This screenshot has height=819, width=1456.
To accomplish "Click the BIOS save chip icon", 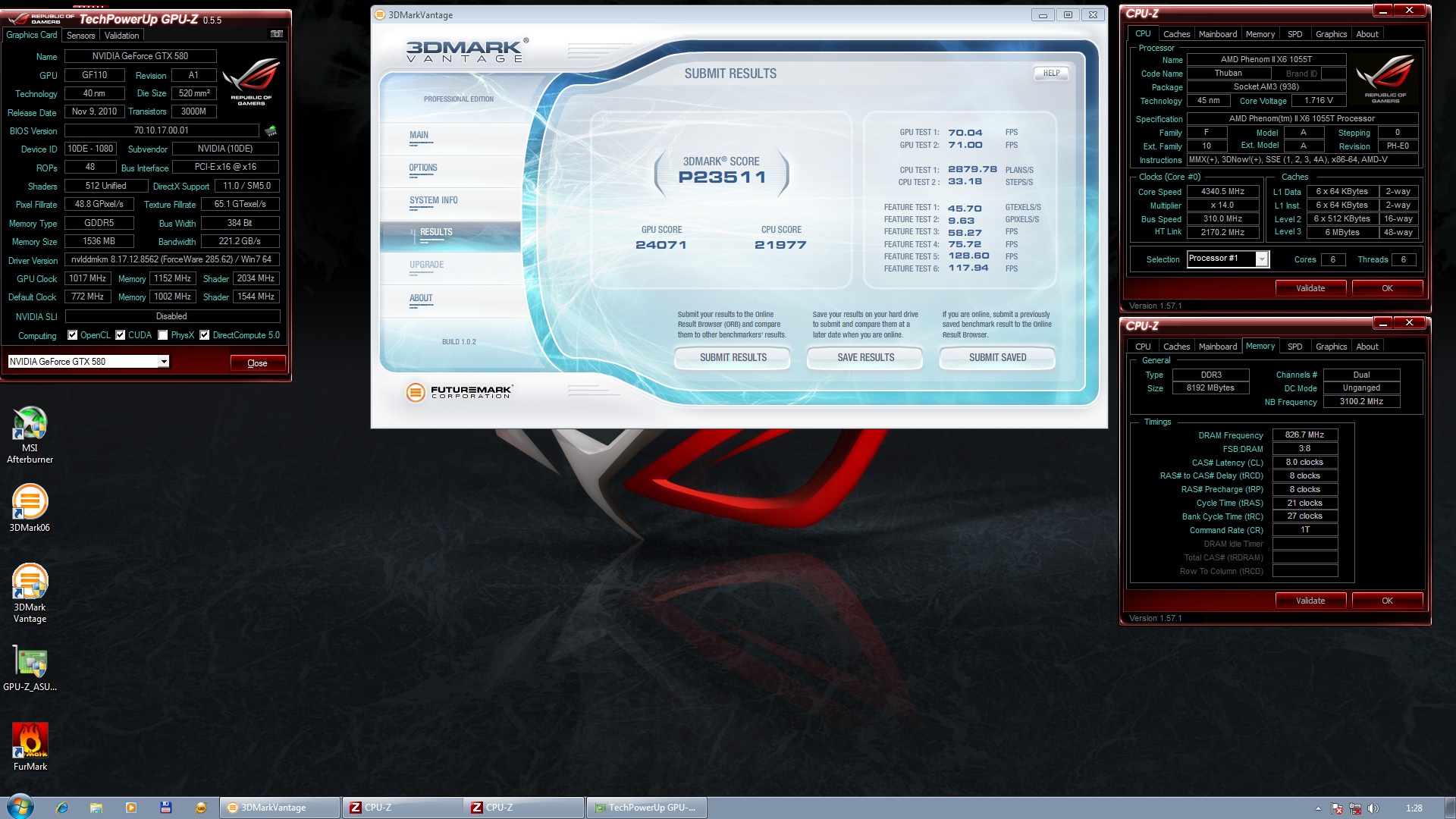I will 271,131.
